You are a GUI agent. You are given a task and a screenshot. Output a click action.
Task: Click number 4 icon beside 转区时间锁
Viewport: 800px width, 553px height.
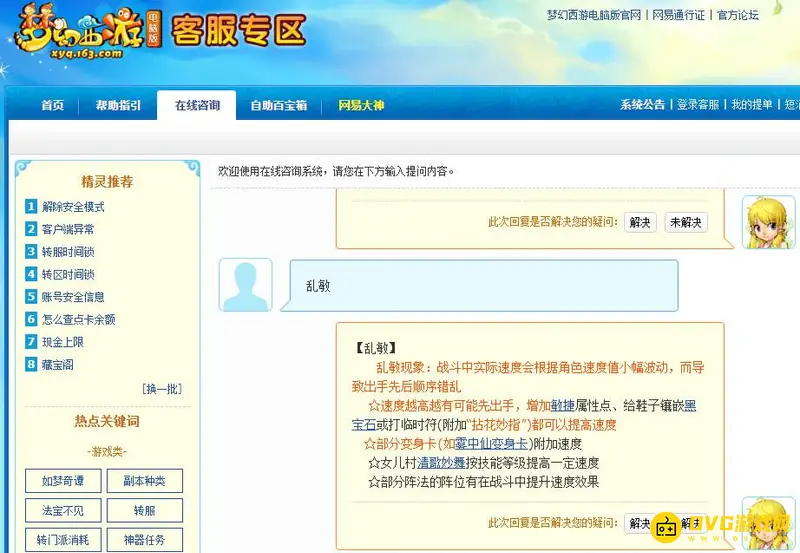click(x=31, y=274)
